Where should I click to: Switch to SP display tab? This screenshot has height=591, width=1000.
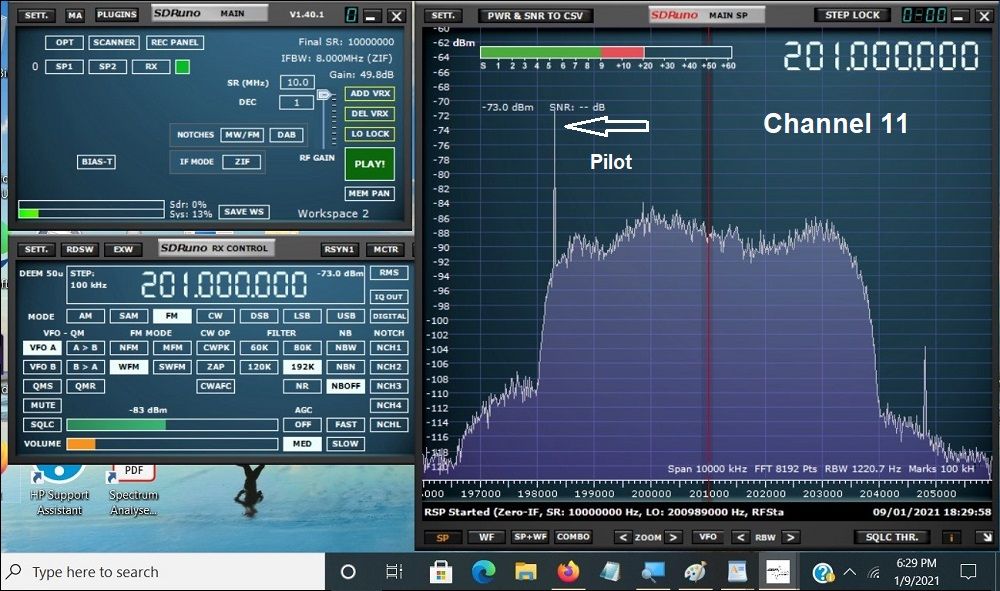[x=443, y=537]
